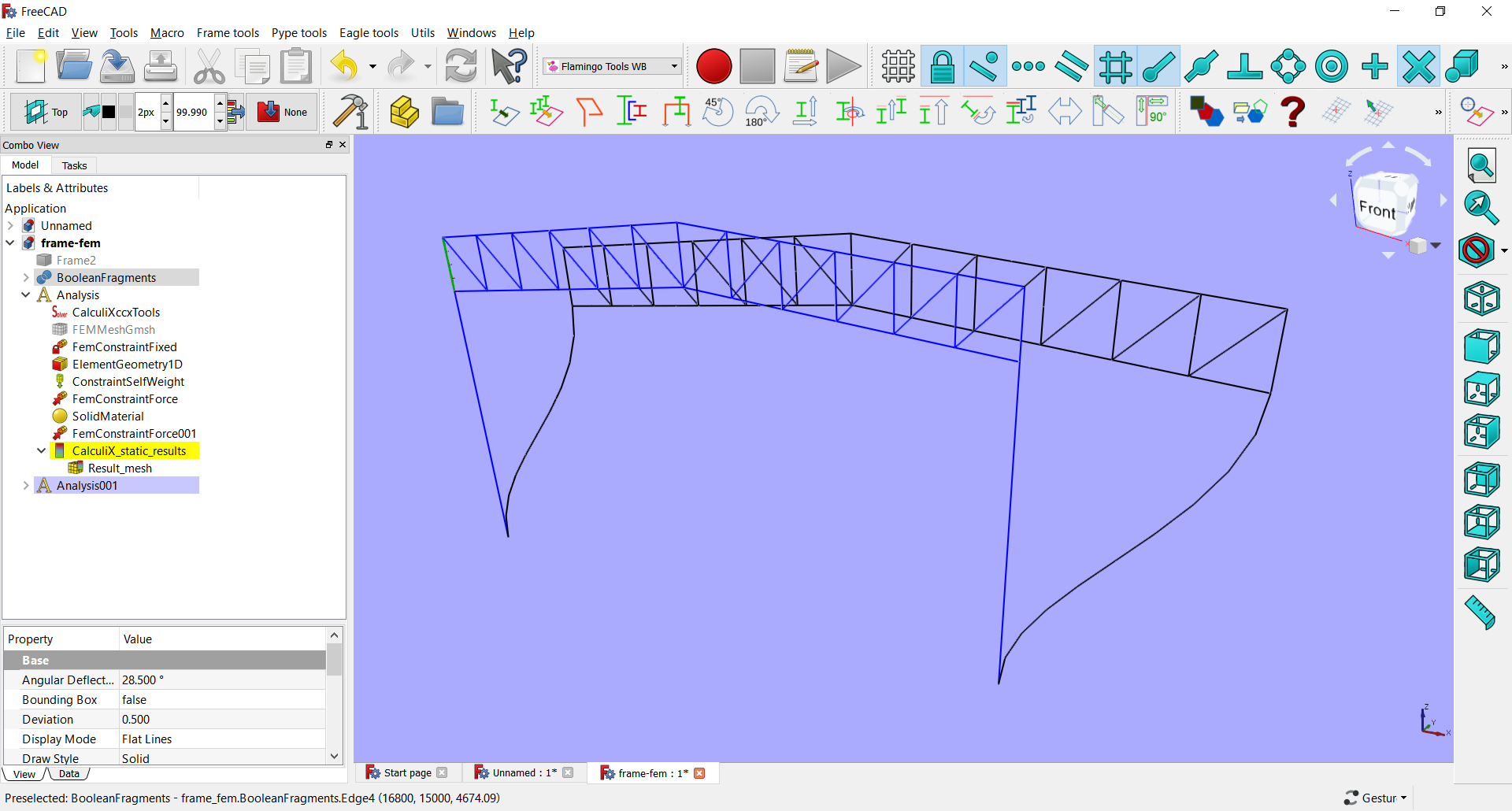
Task: Activate the Draft snap lock toggle
Action: (x=943, y=66)
